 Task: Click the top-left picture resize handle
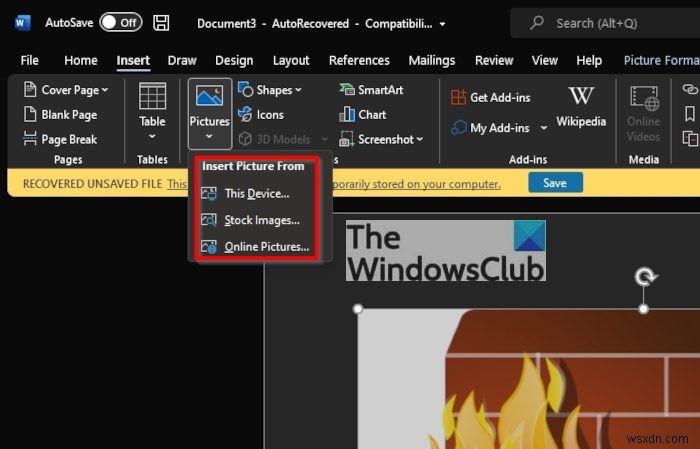tap(358, 309)
